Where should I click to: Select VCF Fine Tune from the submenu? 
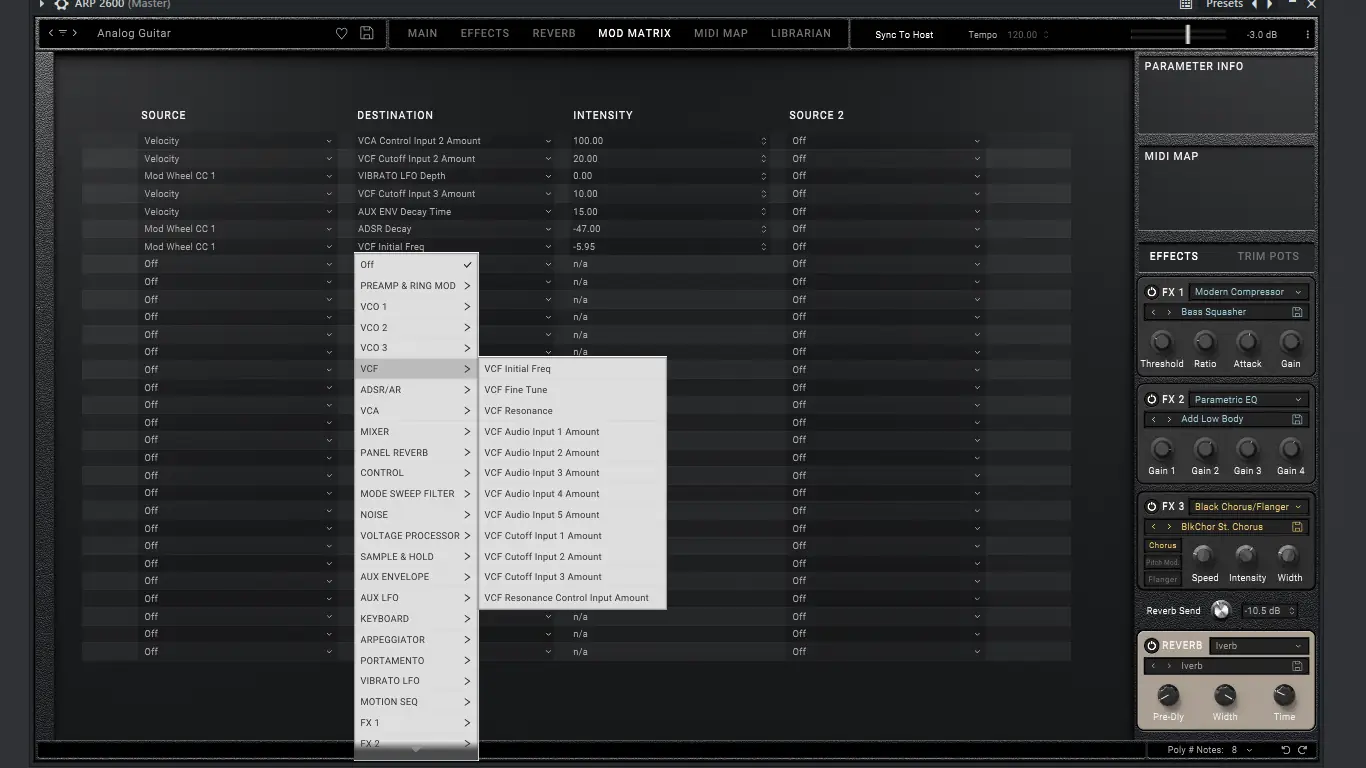click(572, 390)
